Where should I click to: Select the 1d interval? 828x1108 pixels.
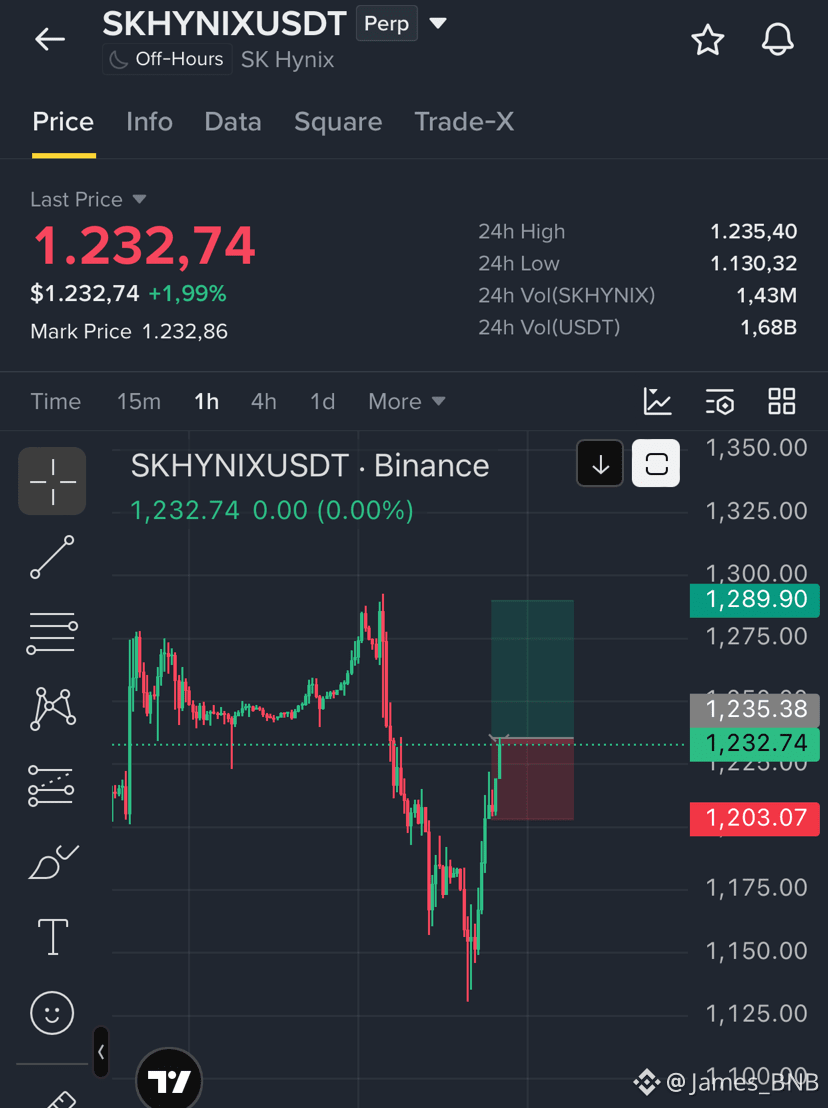pos(322,401)
